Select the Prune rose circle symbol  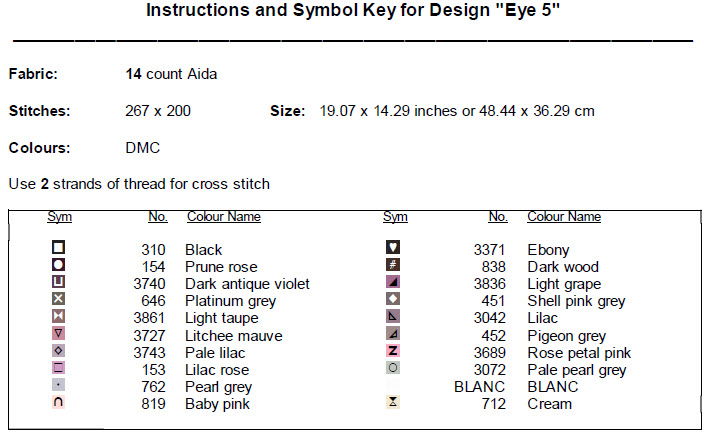click(58, 265)
